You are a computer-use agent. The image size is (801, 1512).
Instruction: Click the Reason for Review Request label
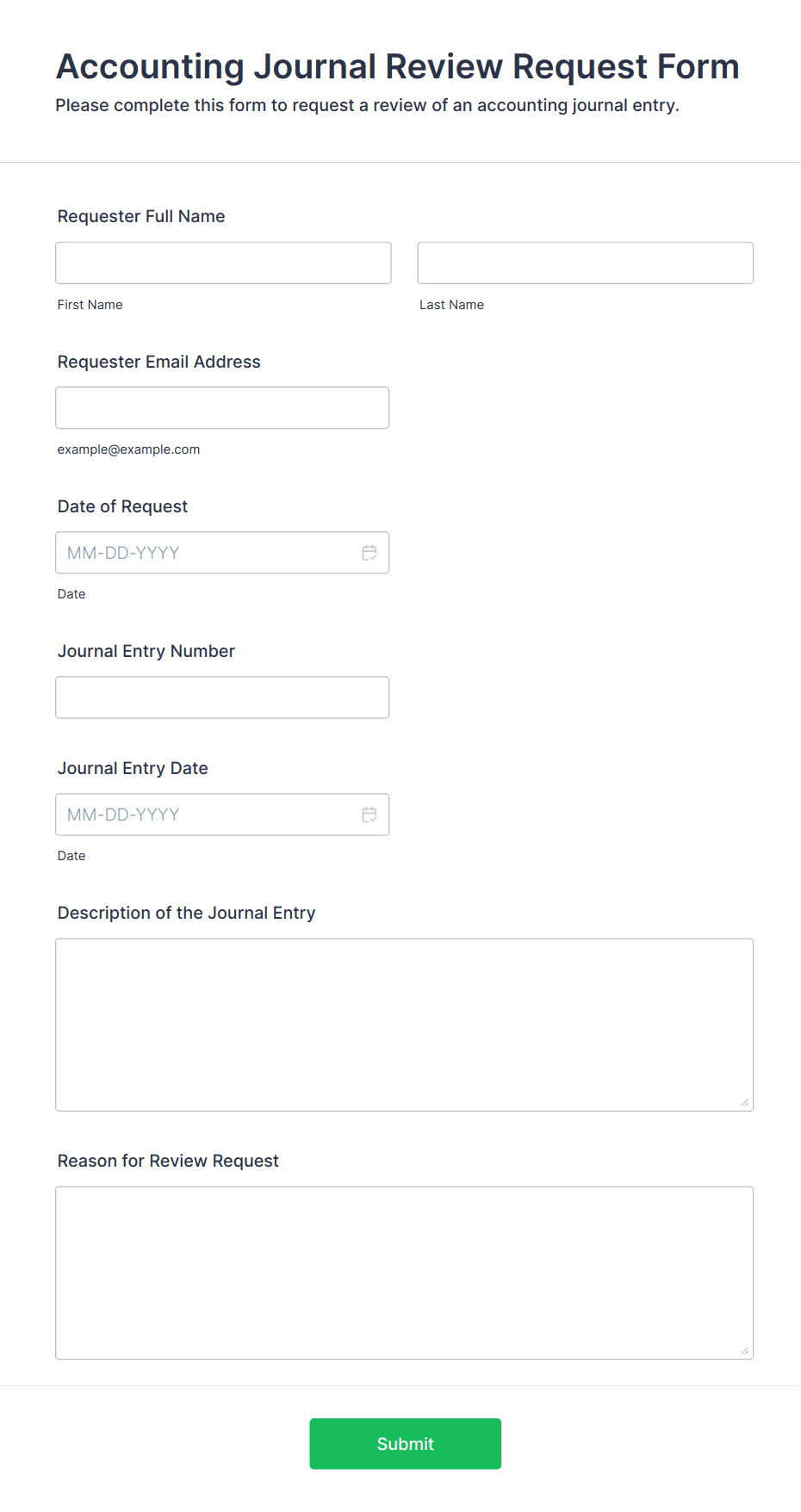point(169,1161)
